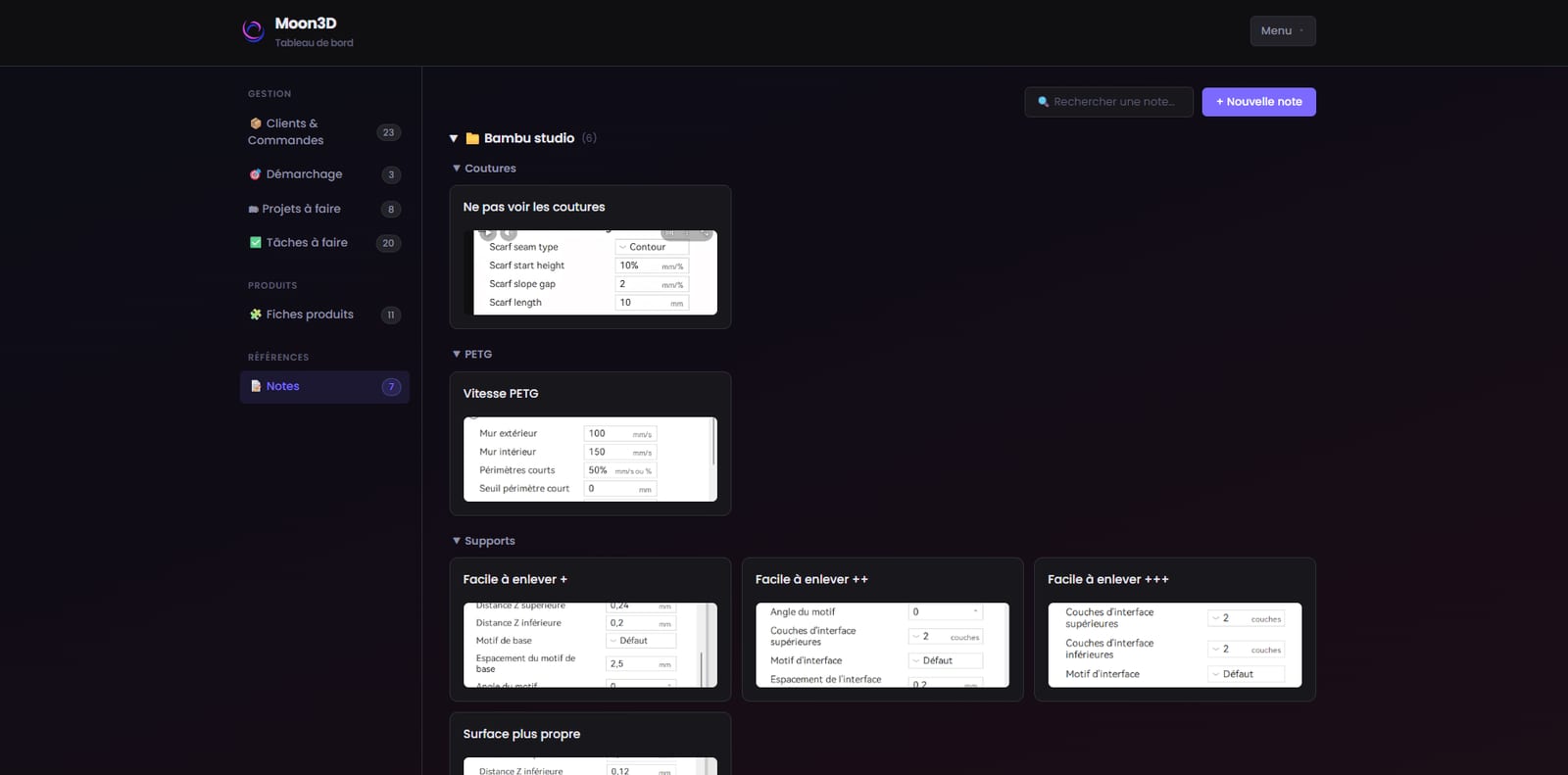The height and width of the screenshot is (775, 1568).
Task: Open the Menu dropdown button
Action: click(x=1282, y=31)
